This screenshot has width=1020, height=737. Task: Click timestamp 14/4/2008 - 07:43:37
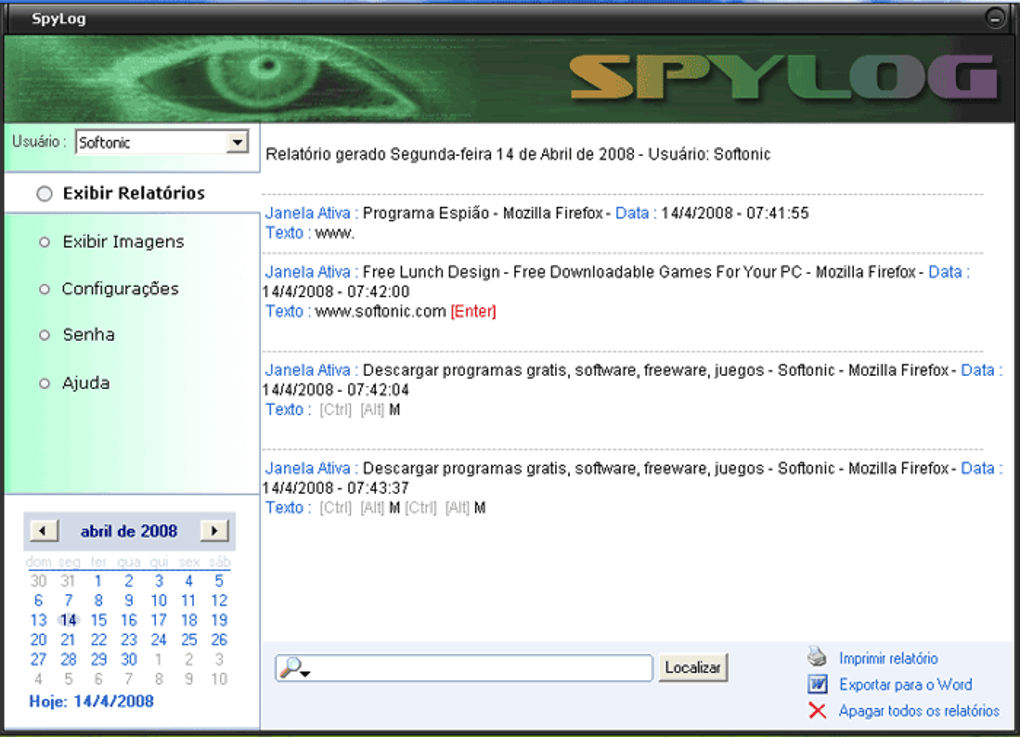point(336,488)
